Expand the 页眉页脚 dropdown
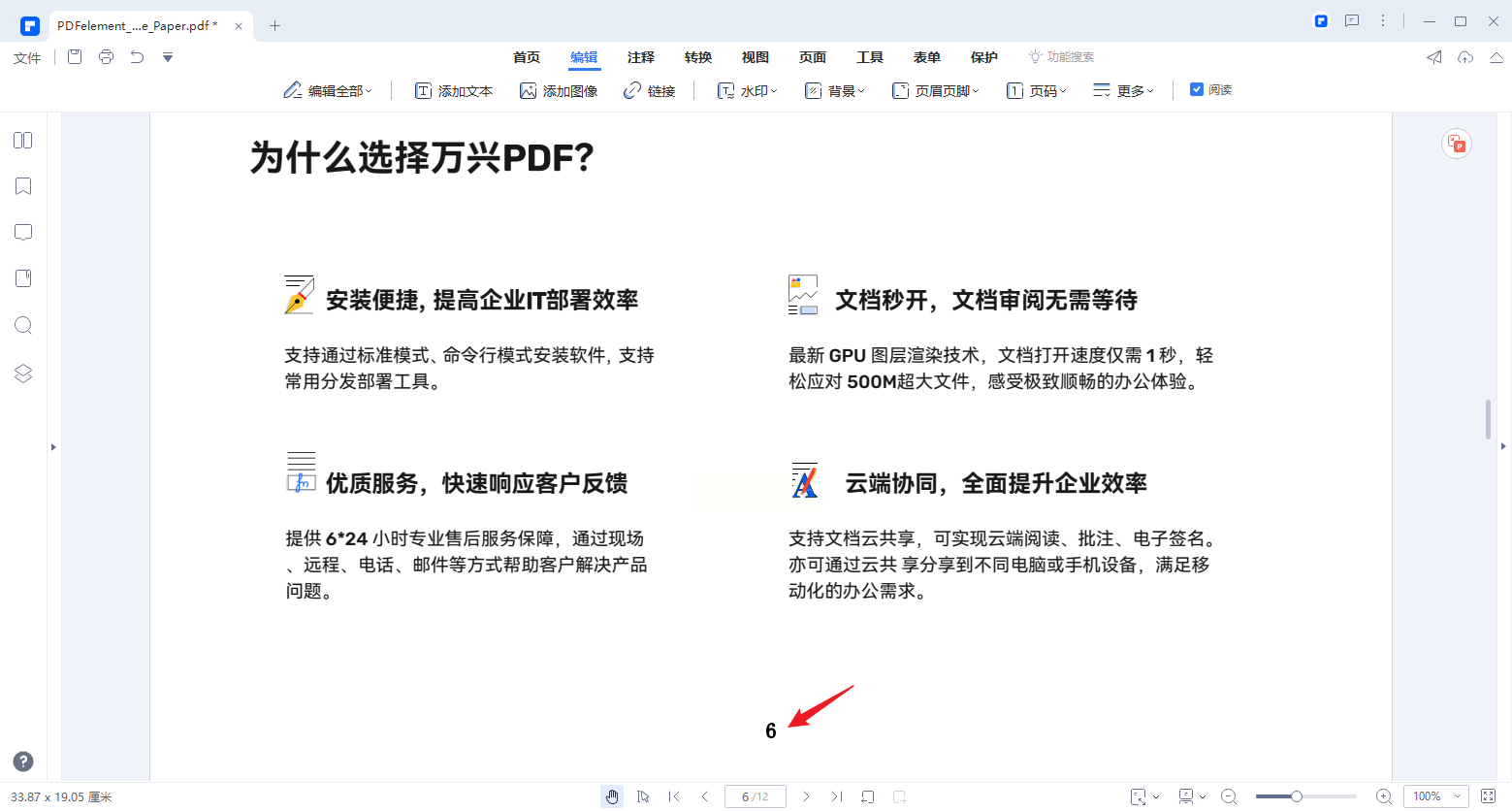This screenshot has width=1512, height=811. pyautogui.click(x=936, y=90)
